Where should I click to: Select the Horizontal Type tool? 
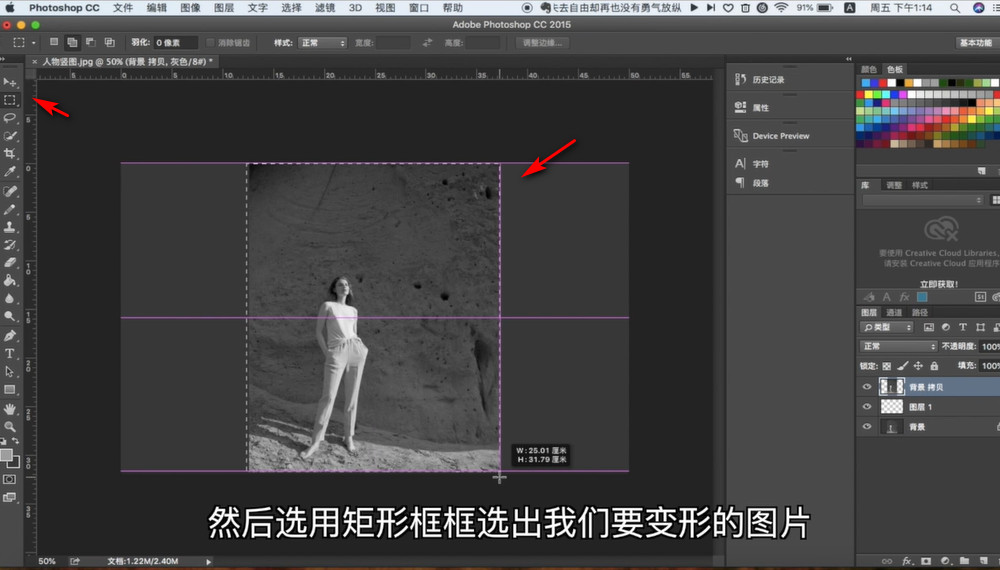click(10, 354)
